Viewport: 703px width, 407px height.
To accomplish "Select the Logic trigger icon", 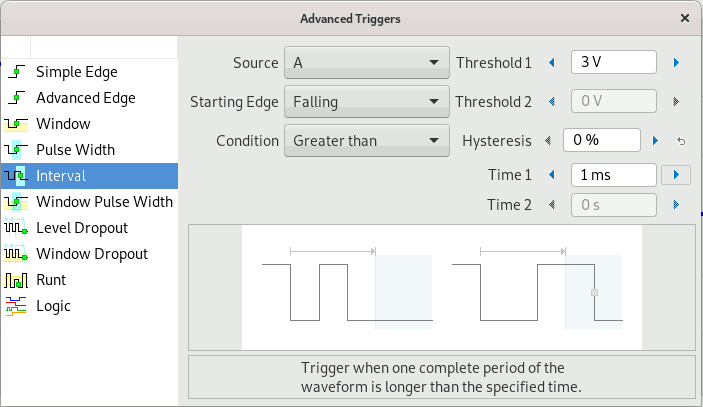I will click(x=16, y=306).
